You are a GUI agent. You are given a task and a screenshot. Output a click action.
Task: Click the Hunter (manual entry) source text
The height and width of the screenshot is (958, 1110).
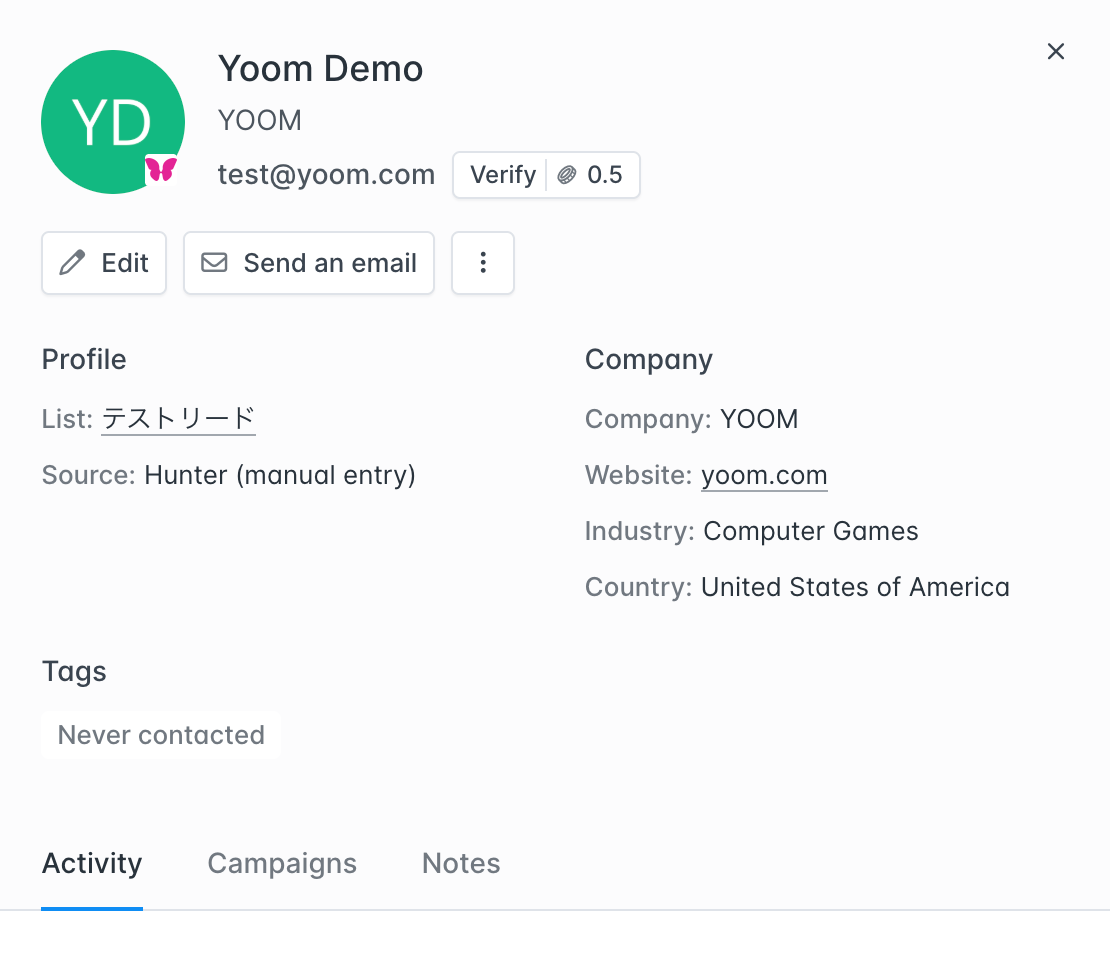click(280, 475)
